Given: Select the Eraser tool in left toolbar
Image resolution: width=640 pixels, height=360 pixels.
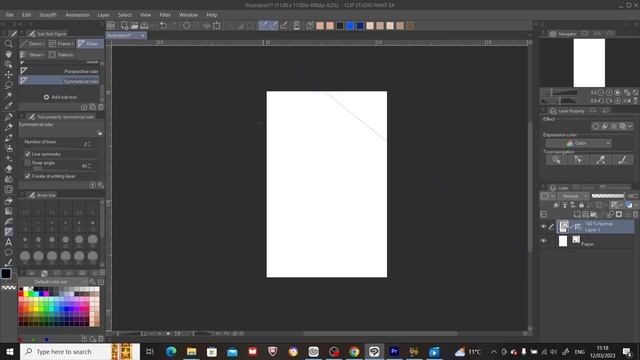Looking at the screenshot, I should 8,169.
